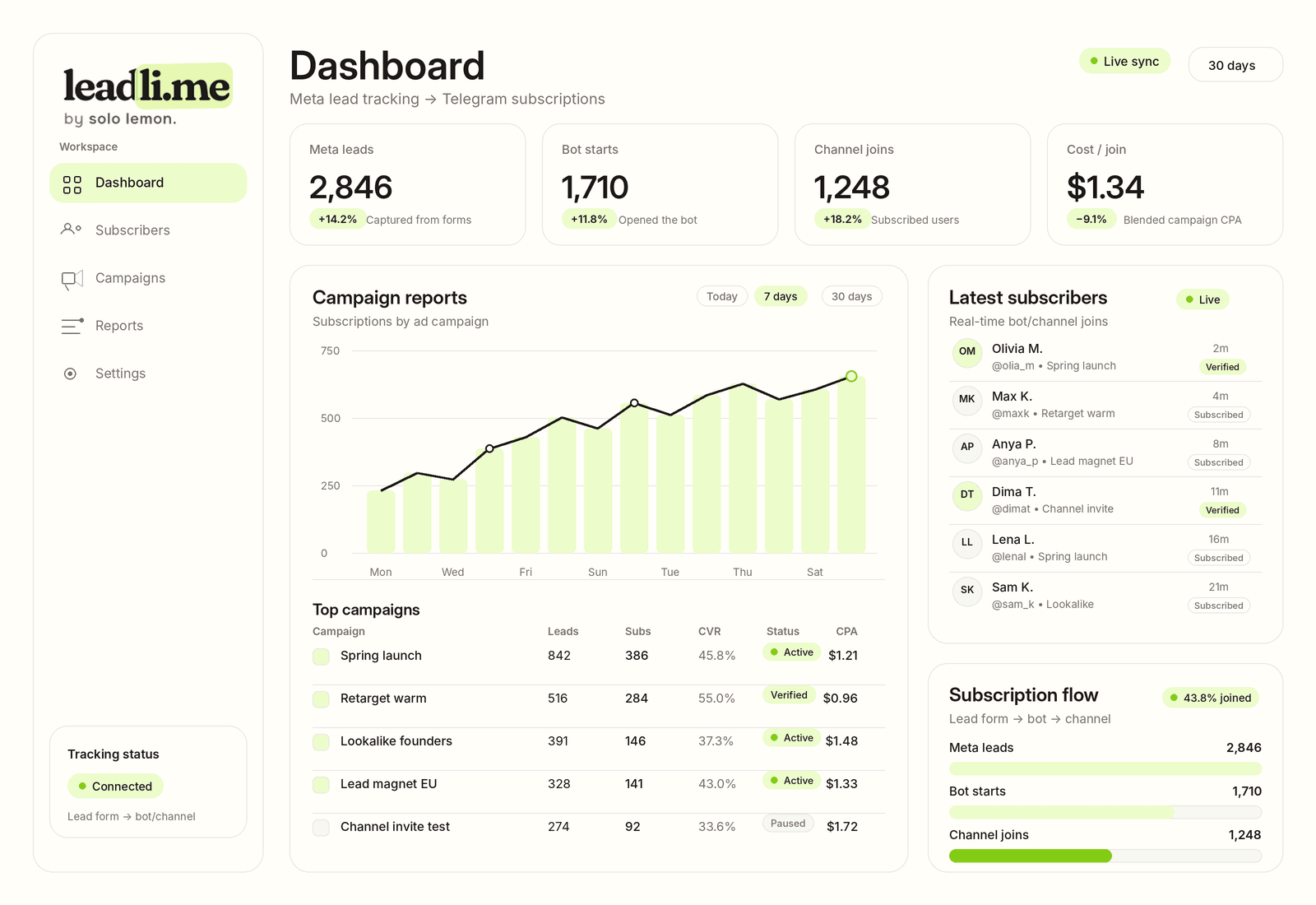Click the Paused status on Channel invite test
The height and width of the screenshot is (905, 1316).
pyautogui.click(x=788, y=824)
